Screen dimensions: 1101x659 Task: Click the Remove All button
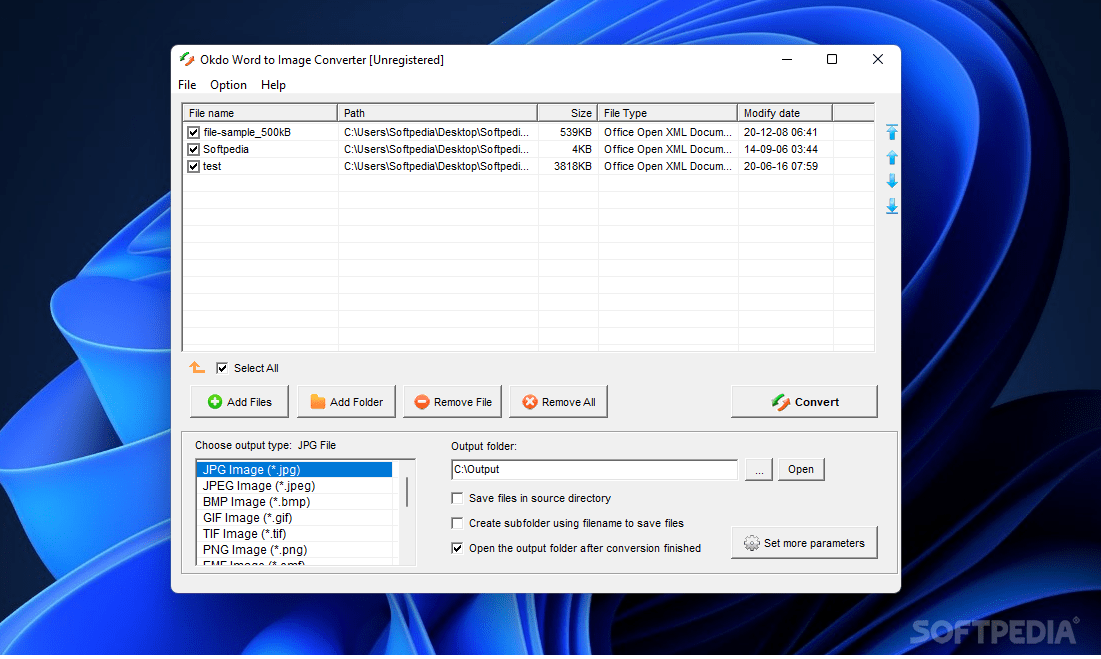558,402
